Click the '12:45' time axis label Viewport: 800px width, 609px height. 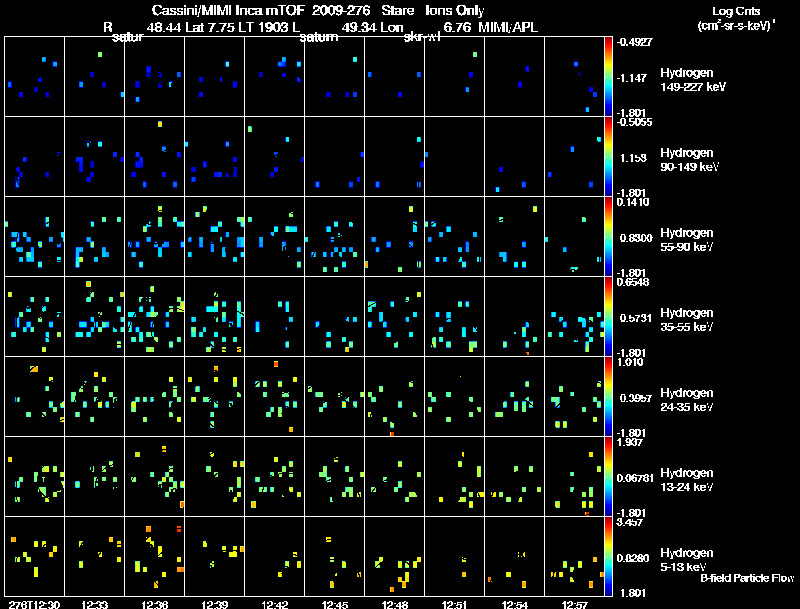point(335,604)
